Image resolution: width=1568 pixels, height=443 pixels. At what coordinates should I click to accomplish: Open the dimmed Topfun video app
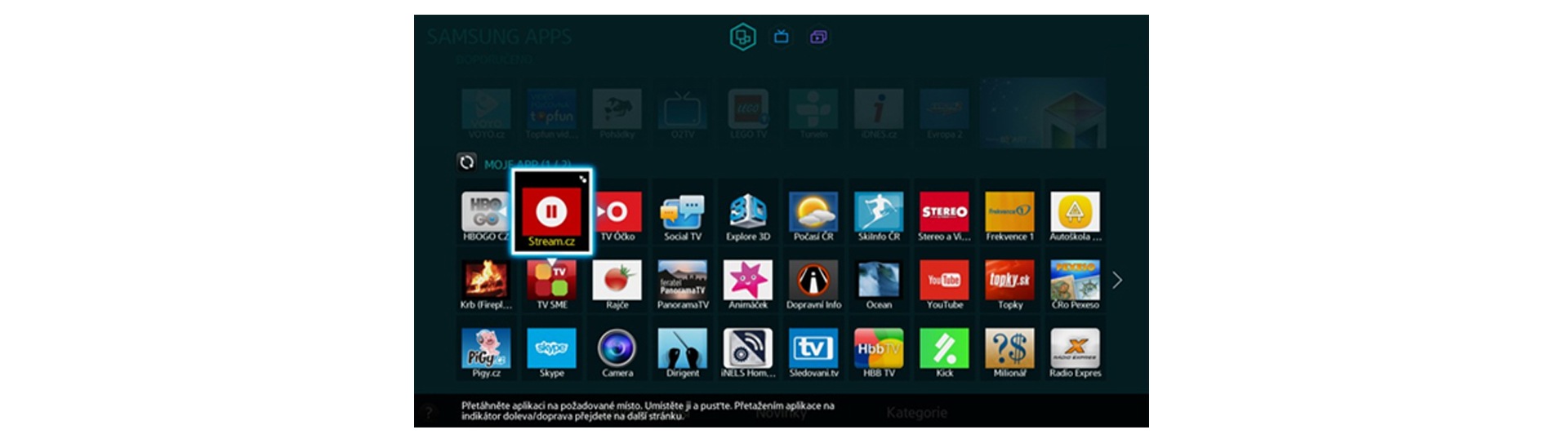(x=552, y=114)
